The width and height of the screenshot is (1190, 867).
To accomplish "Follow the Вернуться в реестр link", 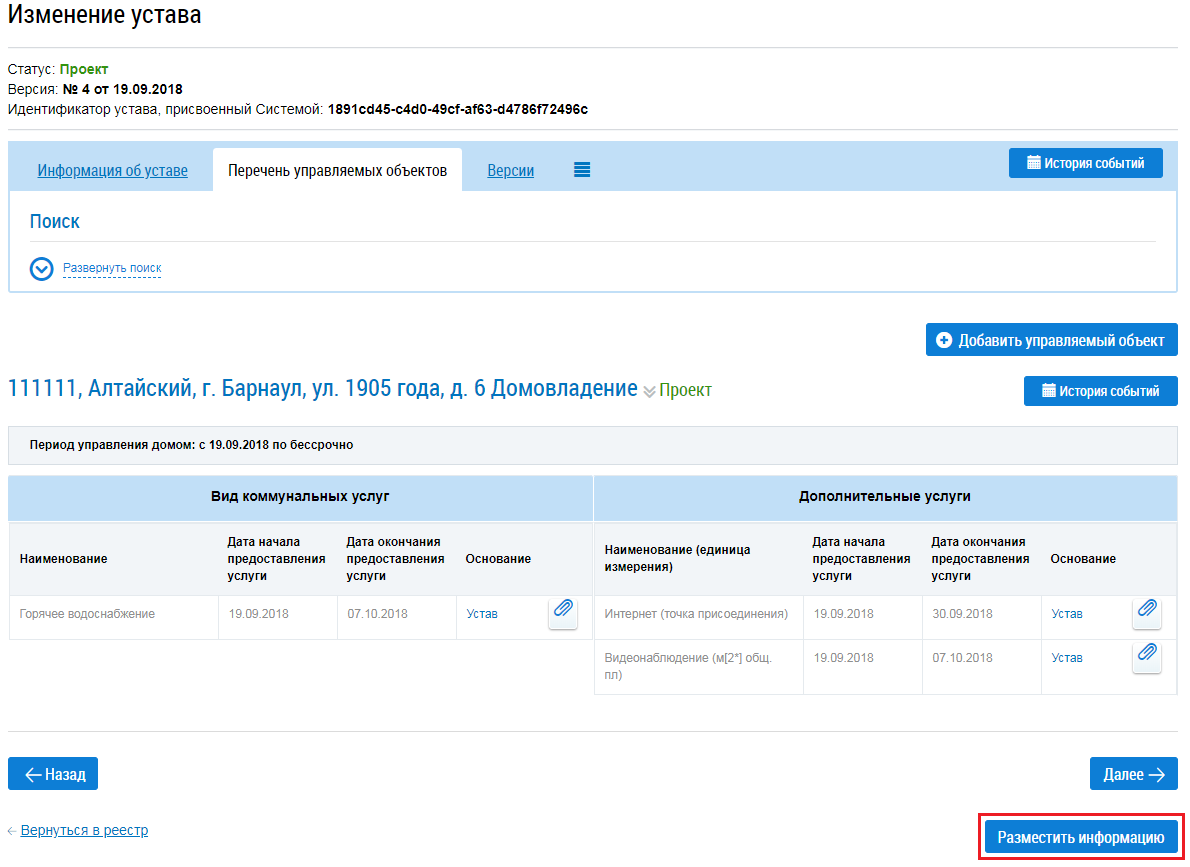I will [x=84, y=830].
